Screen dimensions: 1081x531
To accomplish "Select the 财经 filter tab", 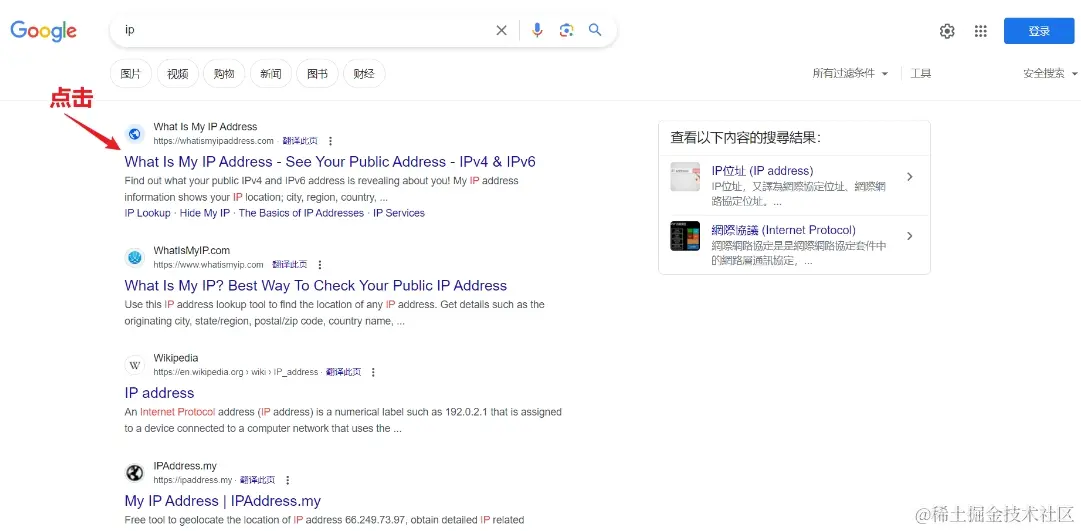I will point(364,74).
